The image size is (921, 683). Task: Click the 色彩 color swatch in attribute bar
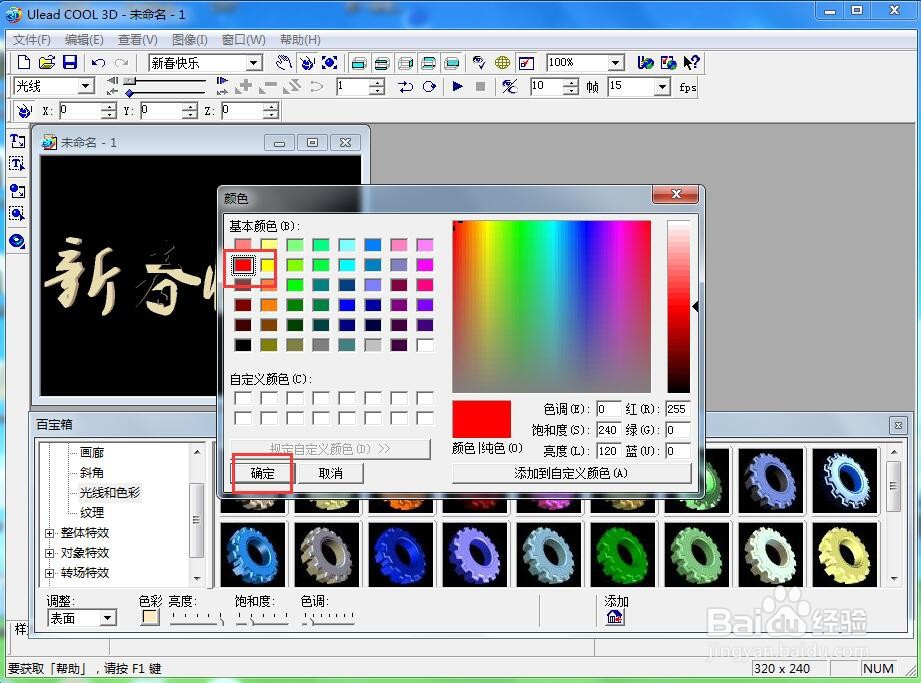[x=150, y=617]
